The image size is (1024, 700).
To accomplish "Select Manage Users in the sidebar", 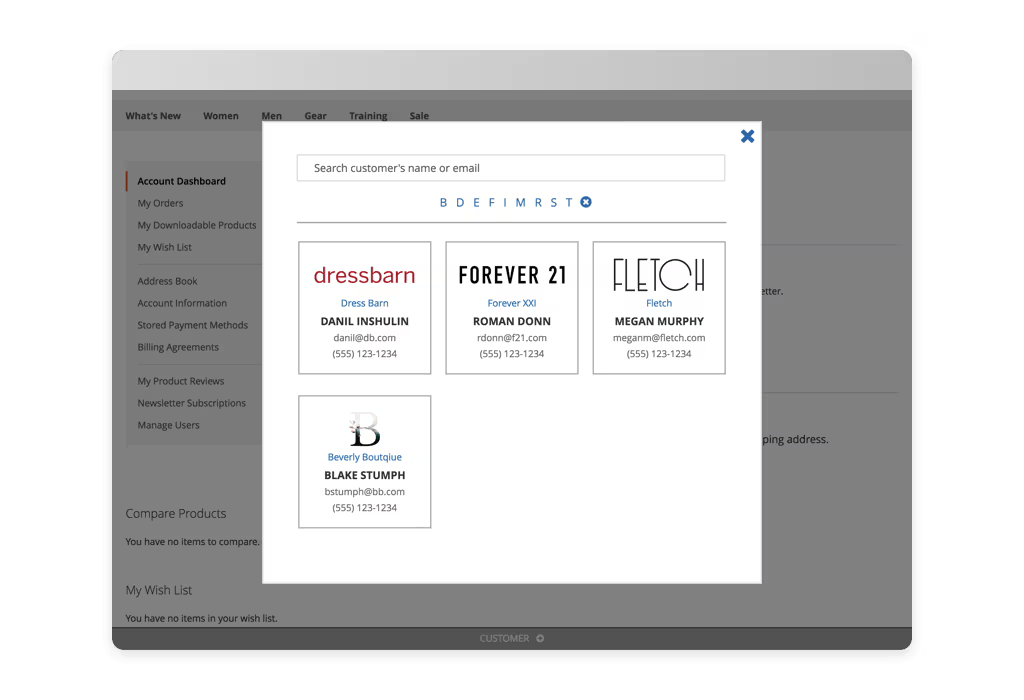I will click(x=168, y=425).
